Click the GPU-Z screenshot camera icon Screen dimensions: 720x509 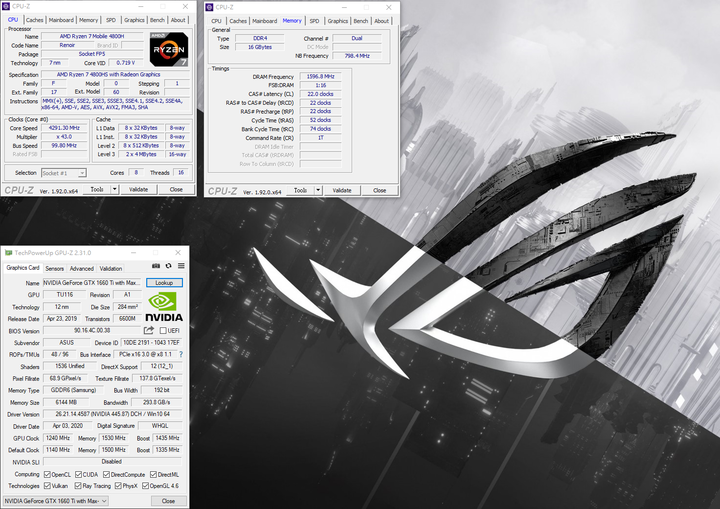pyautogui.click(x=156, y=266)
